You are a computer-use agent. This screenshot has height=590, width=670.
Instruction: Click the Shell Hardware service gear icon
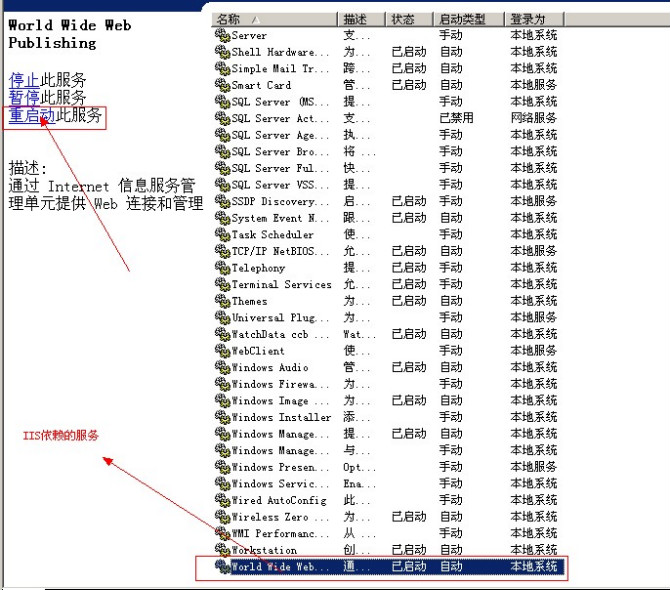pos(222,52)
